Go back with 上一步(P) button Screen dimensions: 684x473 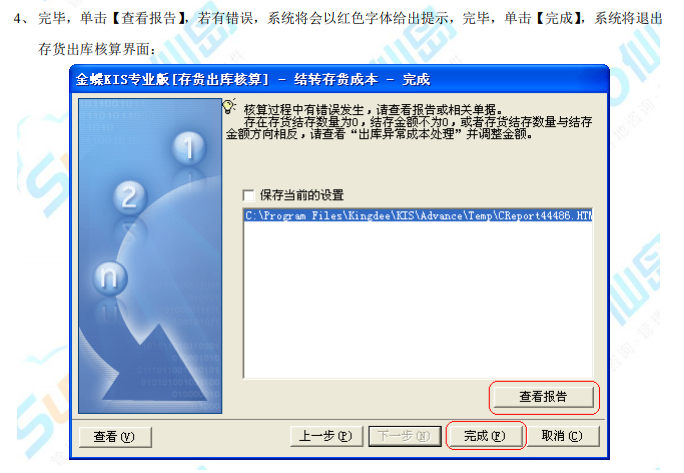(326, 436)
